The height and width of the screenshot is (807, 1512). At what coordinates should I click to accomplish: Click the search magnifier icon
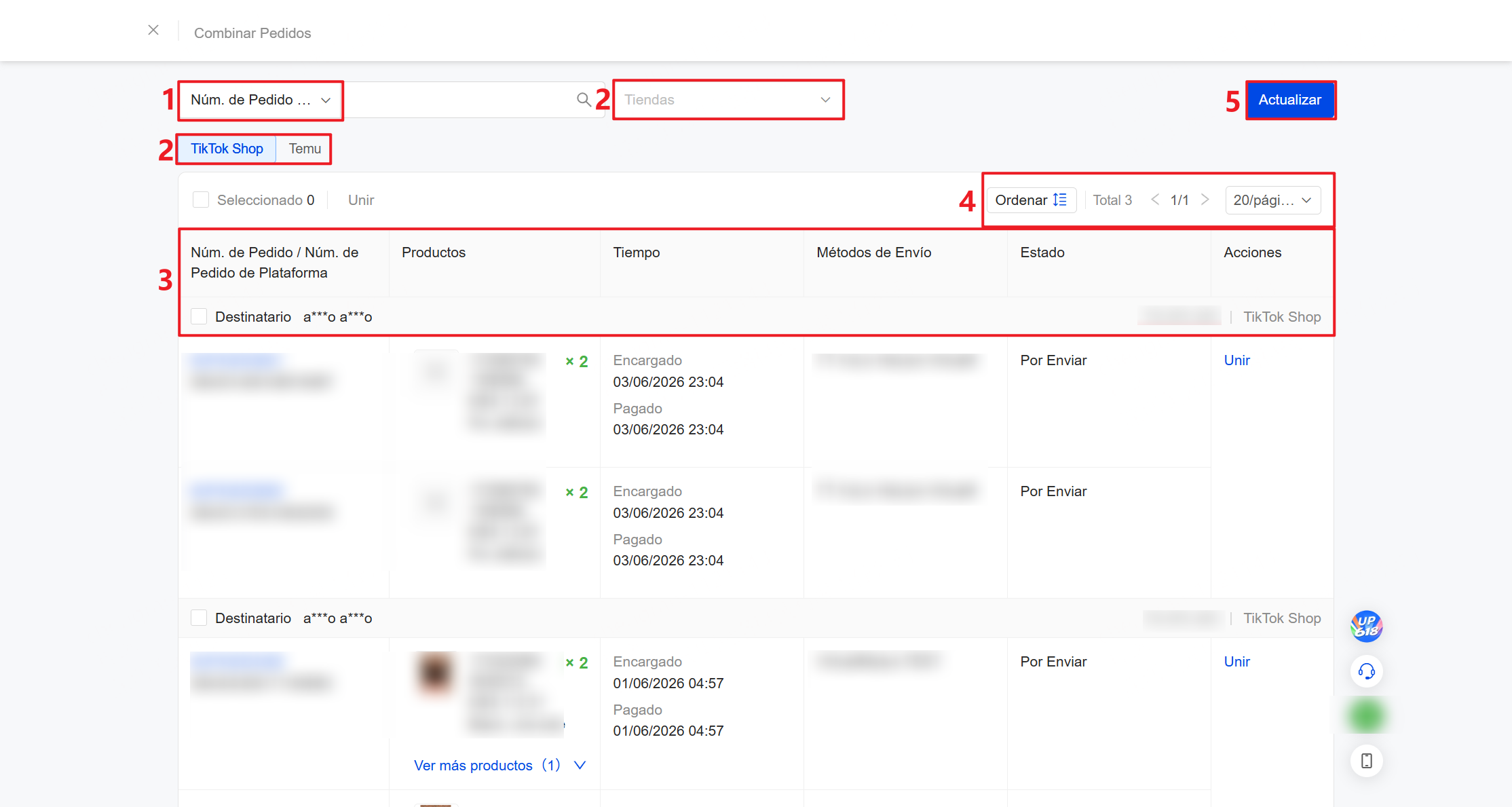click(584, 100)
